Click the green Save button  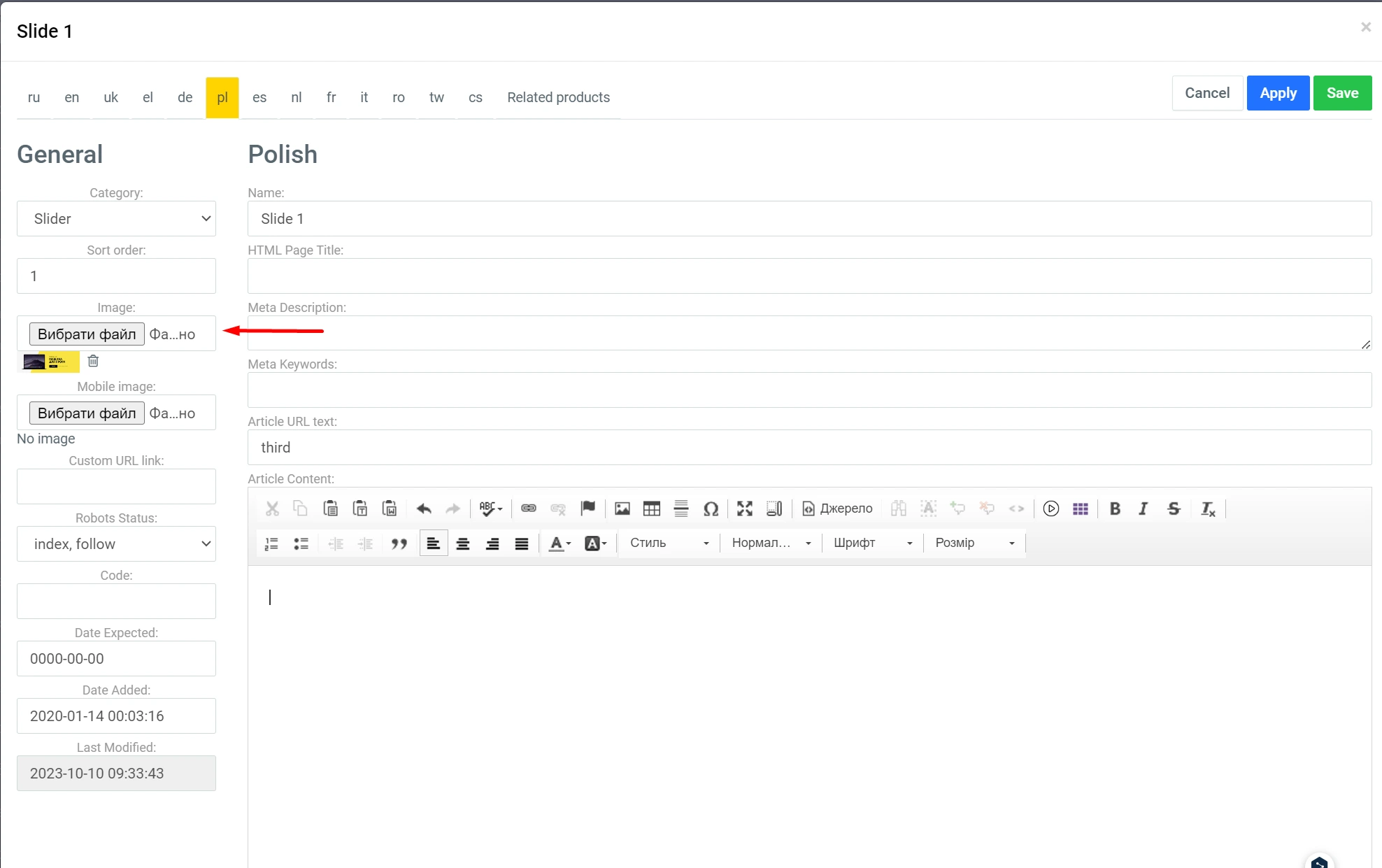(x=1342, y=93)
